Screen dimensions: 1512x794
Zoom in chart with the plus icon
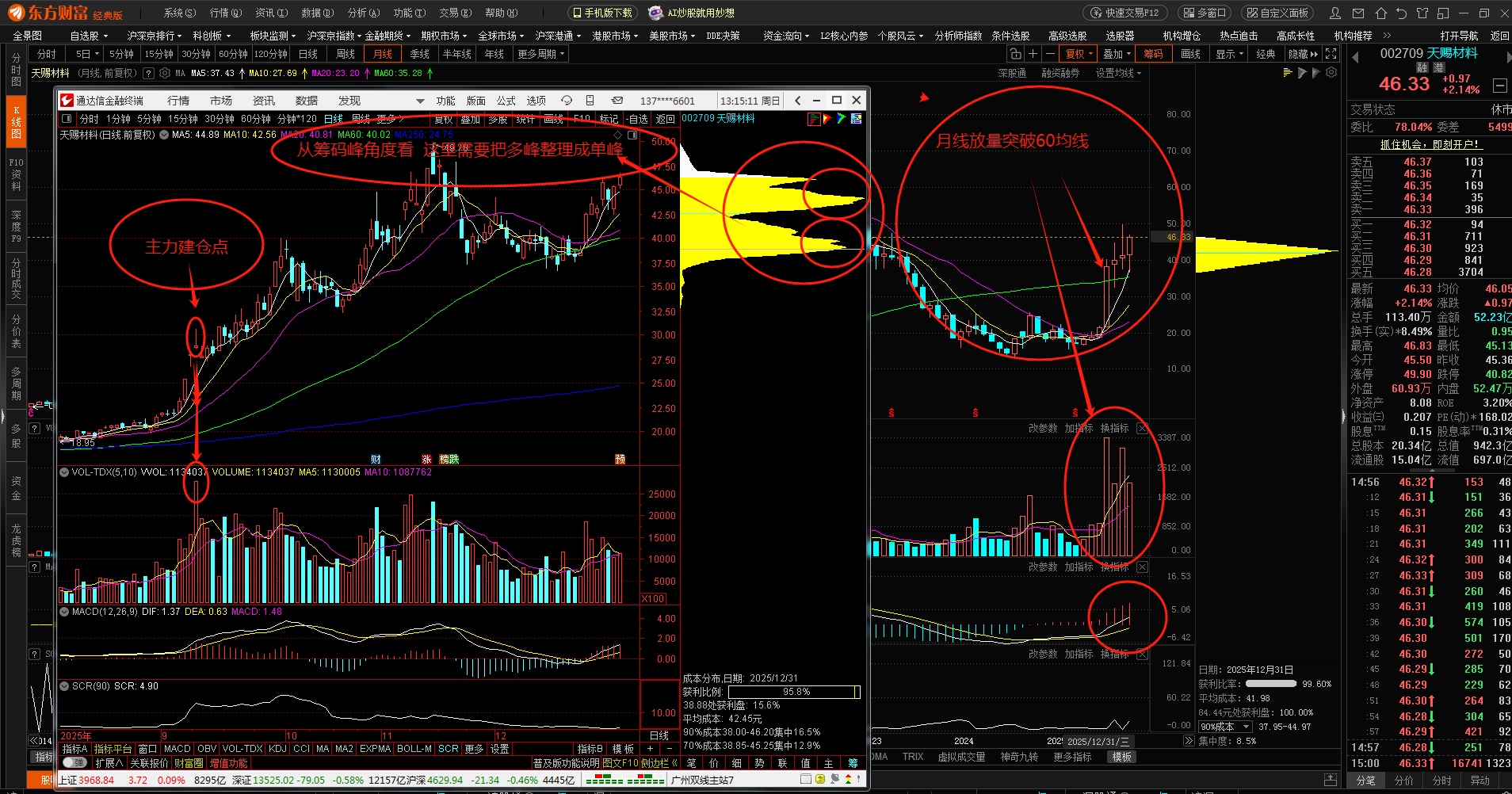pos(1033,54)
